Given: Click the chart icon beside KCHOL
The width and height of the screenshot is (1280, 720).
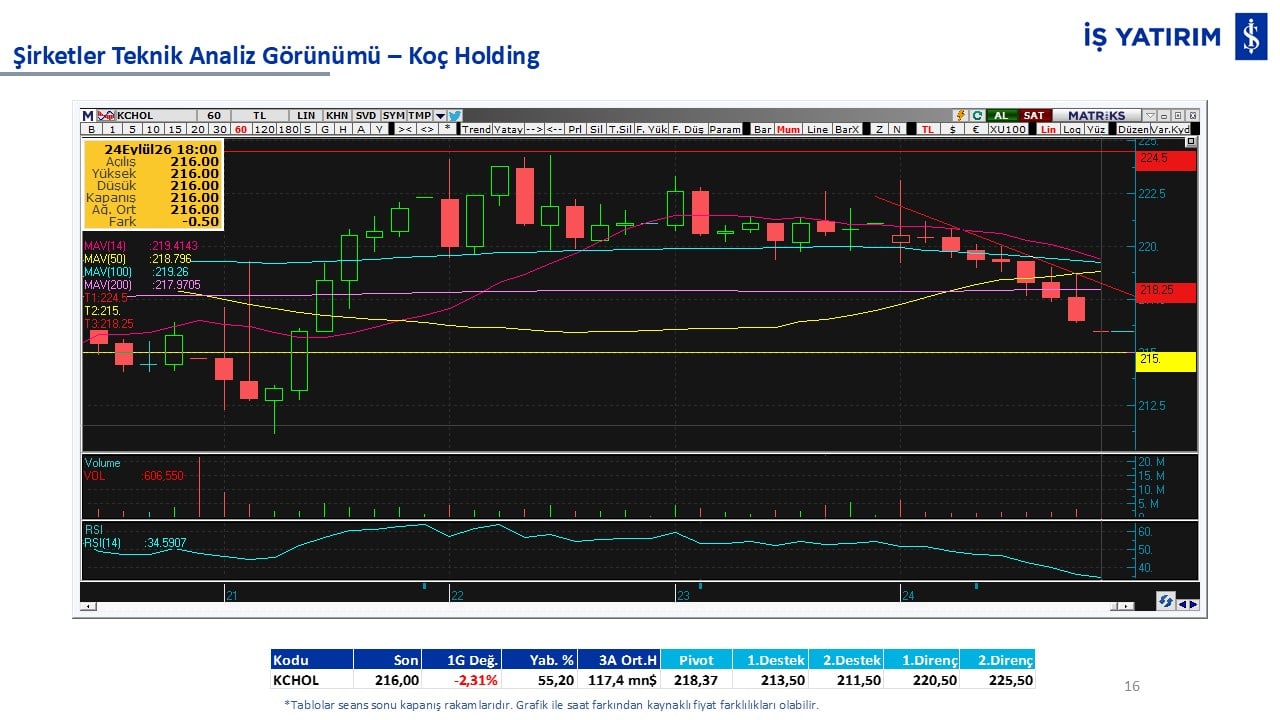Looking at the screenshot, I should [x=105, y=116].
